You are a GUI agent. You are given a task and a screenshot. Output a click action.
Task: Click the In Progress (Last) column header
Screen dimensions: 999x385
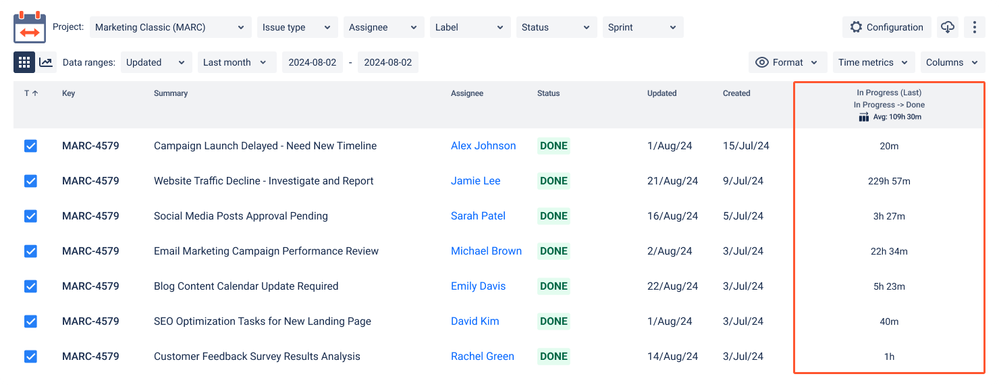(889, 93)
